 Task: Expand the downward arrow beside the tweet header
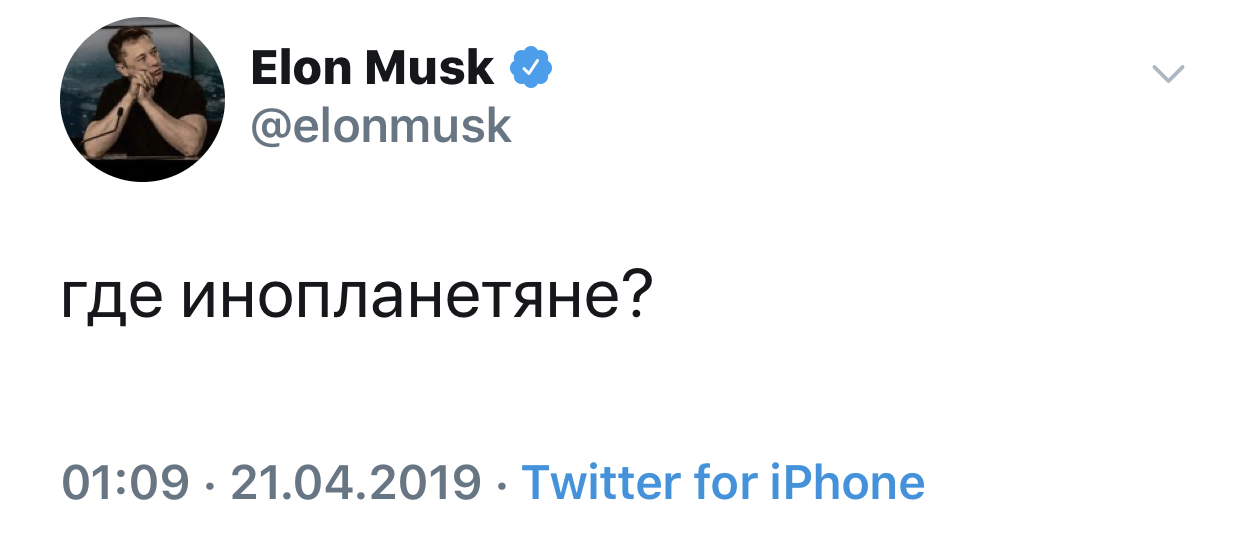click(1168, 73)
